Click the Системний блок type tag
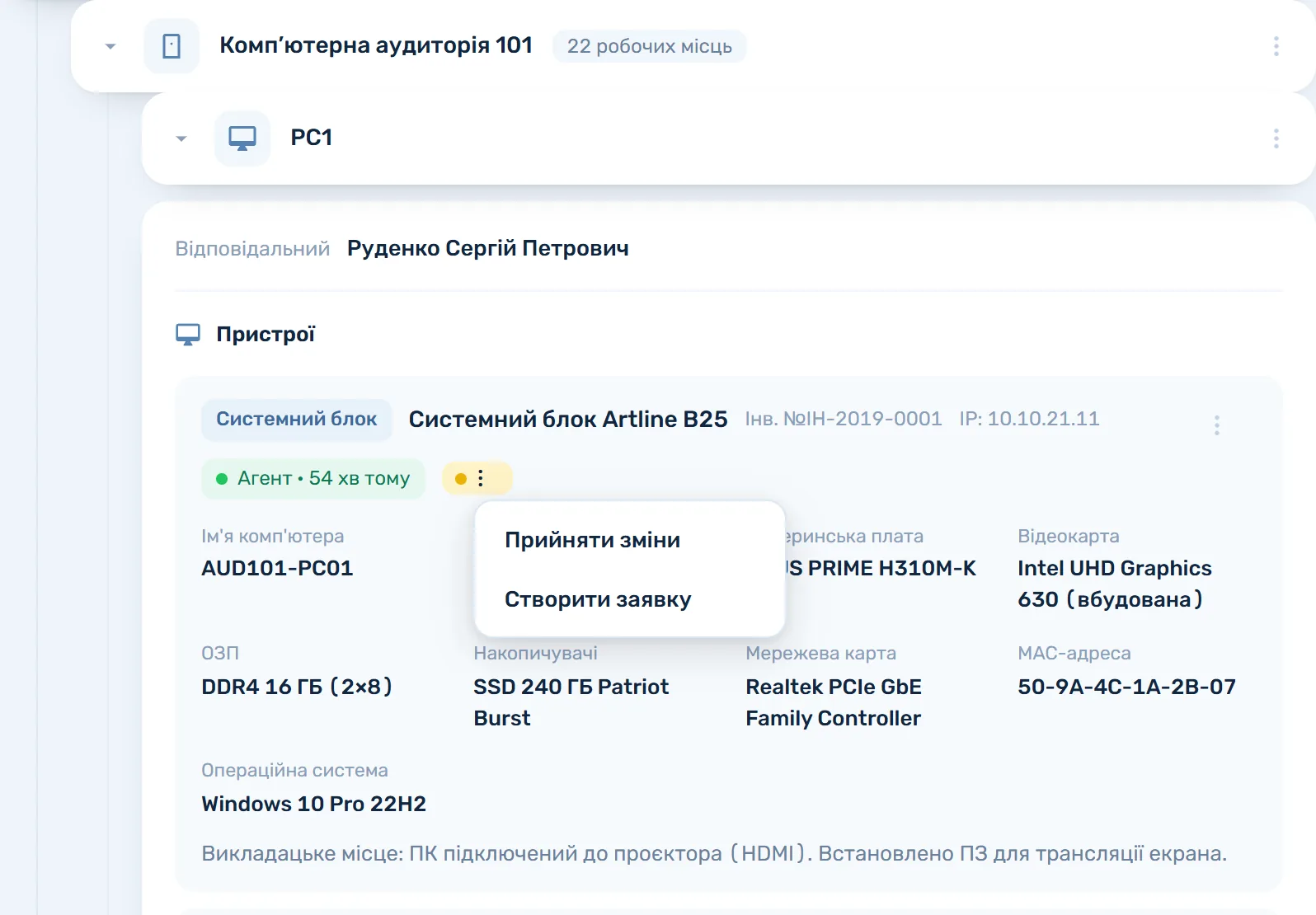1316x915 pixels. (x=297, y=419)
